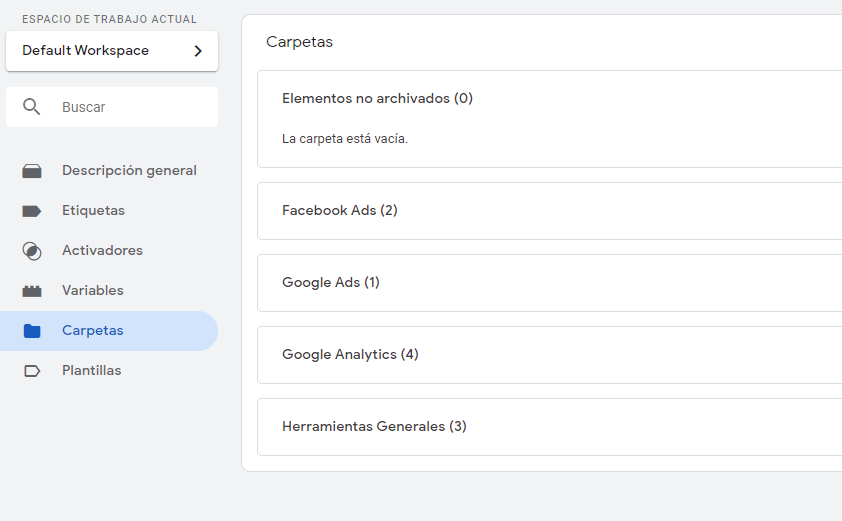Click the search magnifier icon
842x521 pixels.
(32, 107)
